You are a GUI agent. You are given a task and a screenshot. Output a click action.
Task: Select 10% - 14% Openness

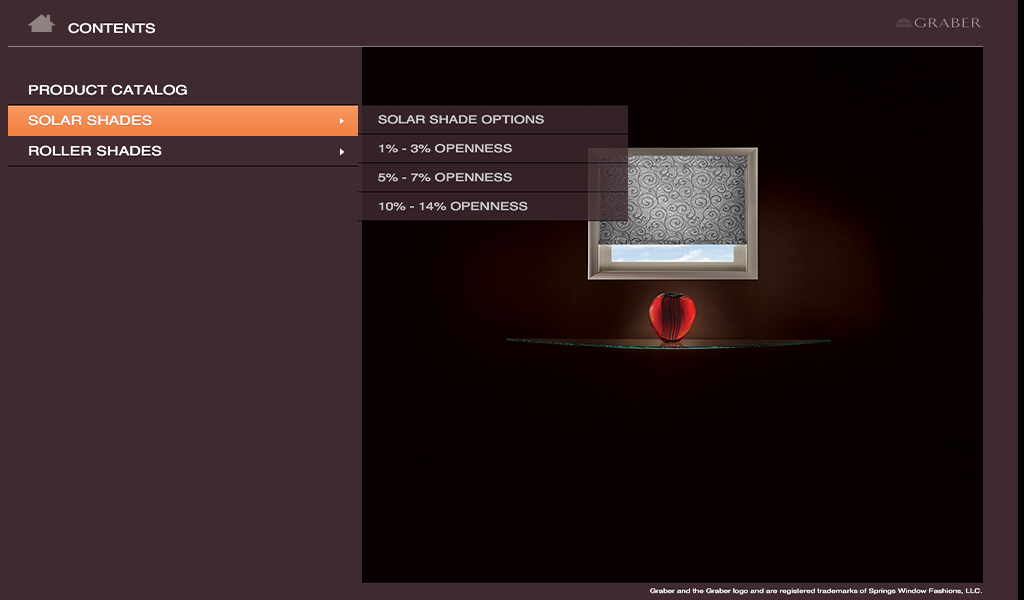(452, 206)
